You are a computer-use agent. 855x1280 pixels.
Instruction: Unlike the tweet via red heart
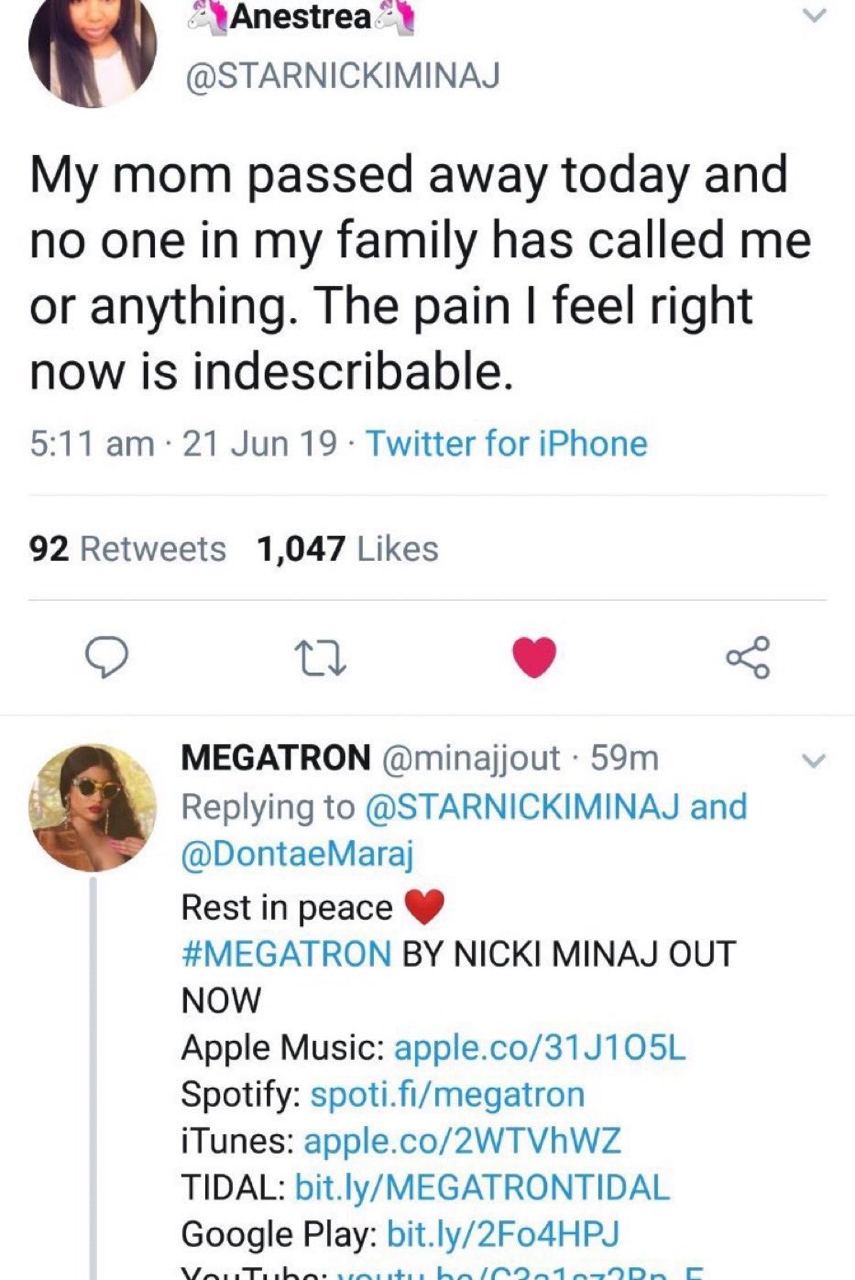(x=534, y=657)
